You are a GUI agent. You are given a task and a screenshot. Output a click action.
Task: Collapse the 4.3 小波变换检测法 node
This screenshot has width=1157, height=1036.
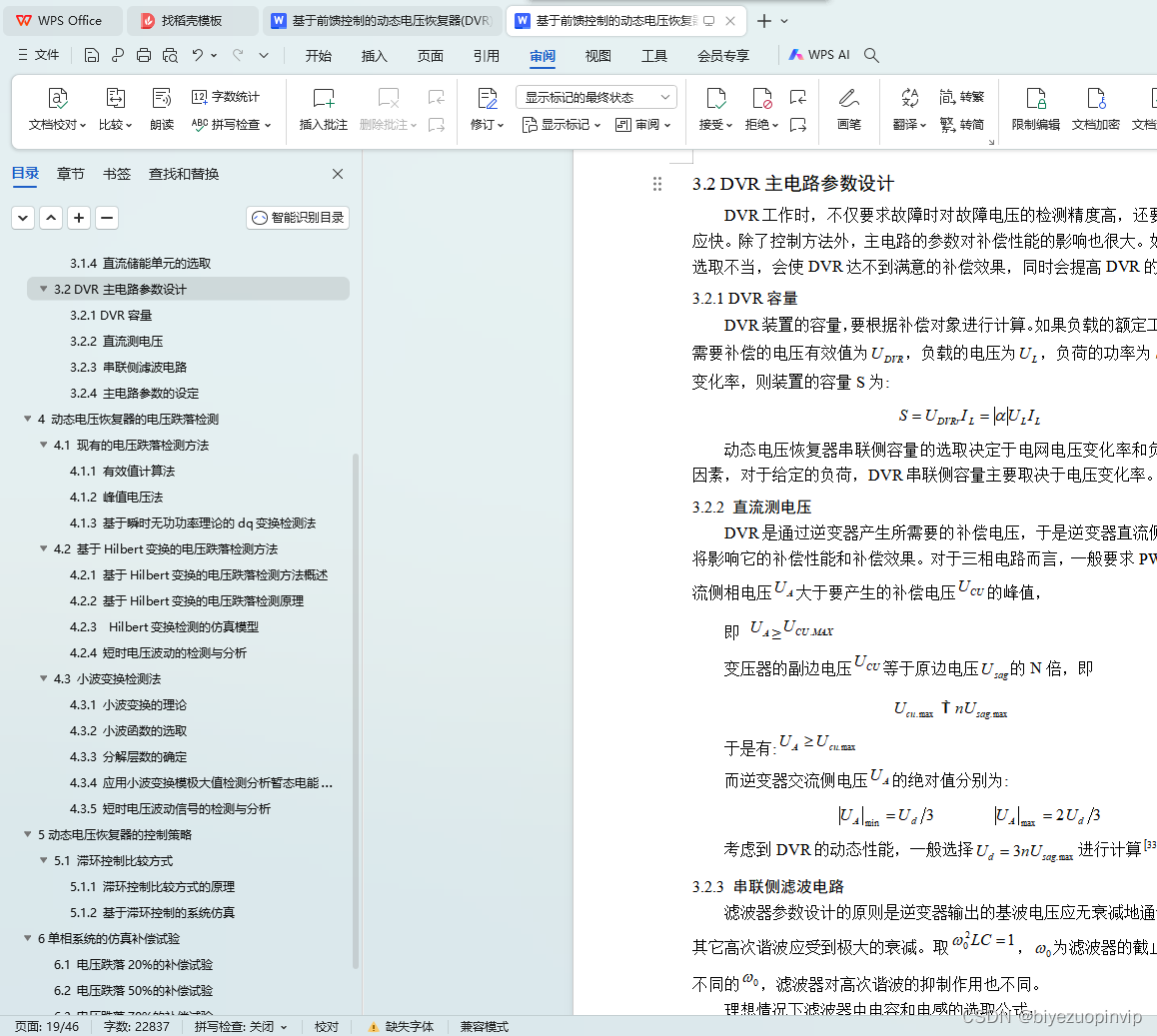[44, 678]
